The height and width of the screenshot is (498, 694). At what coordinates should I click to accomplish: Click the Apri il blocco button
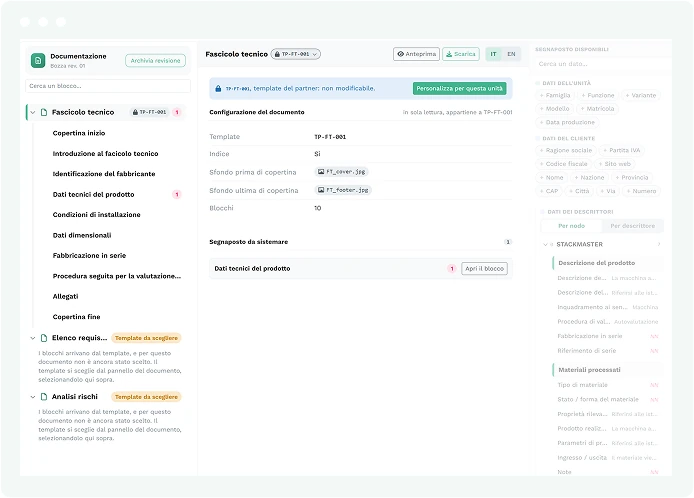(484, 269)
